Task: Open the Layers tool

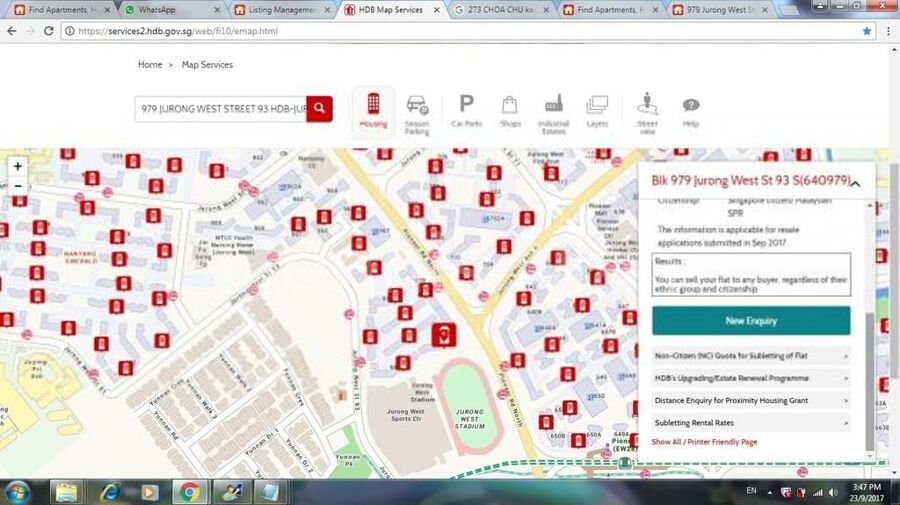Action: [597, 110]
